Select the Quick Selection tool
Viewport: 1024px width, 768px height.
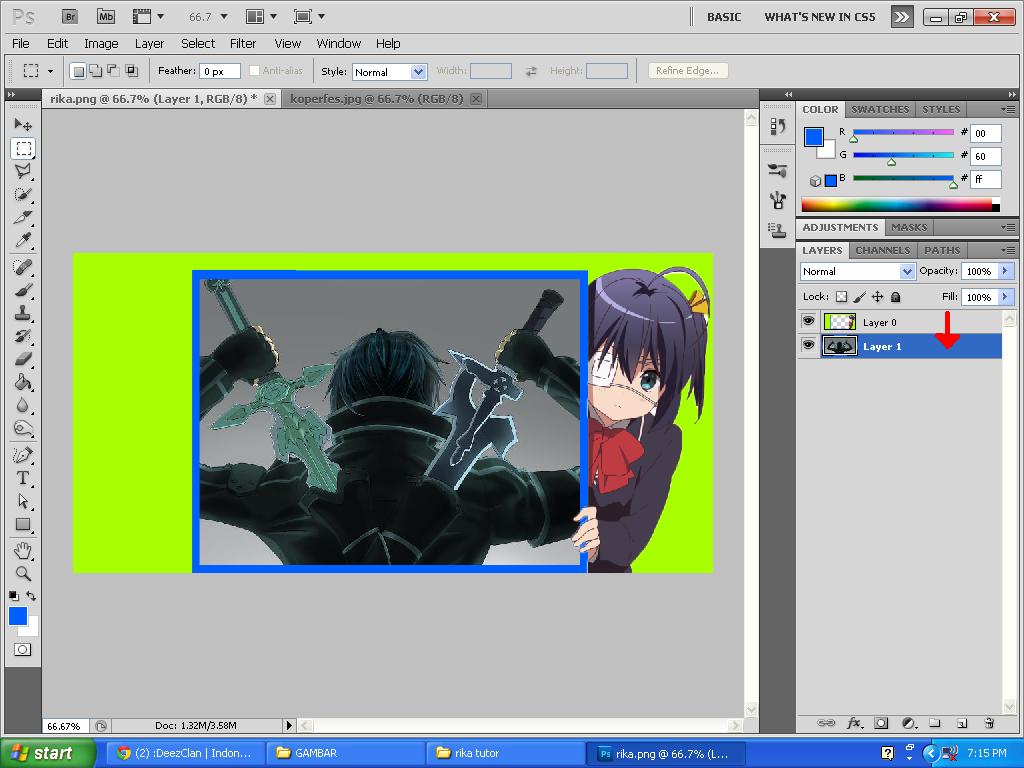click(x=23, y=194)
